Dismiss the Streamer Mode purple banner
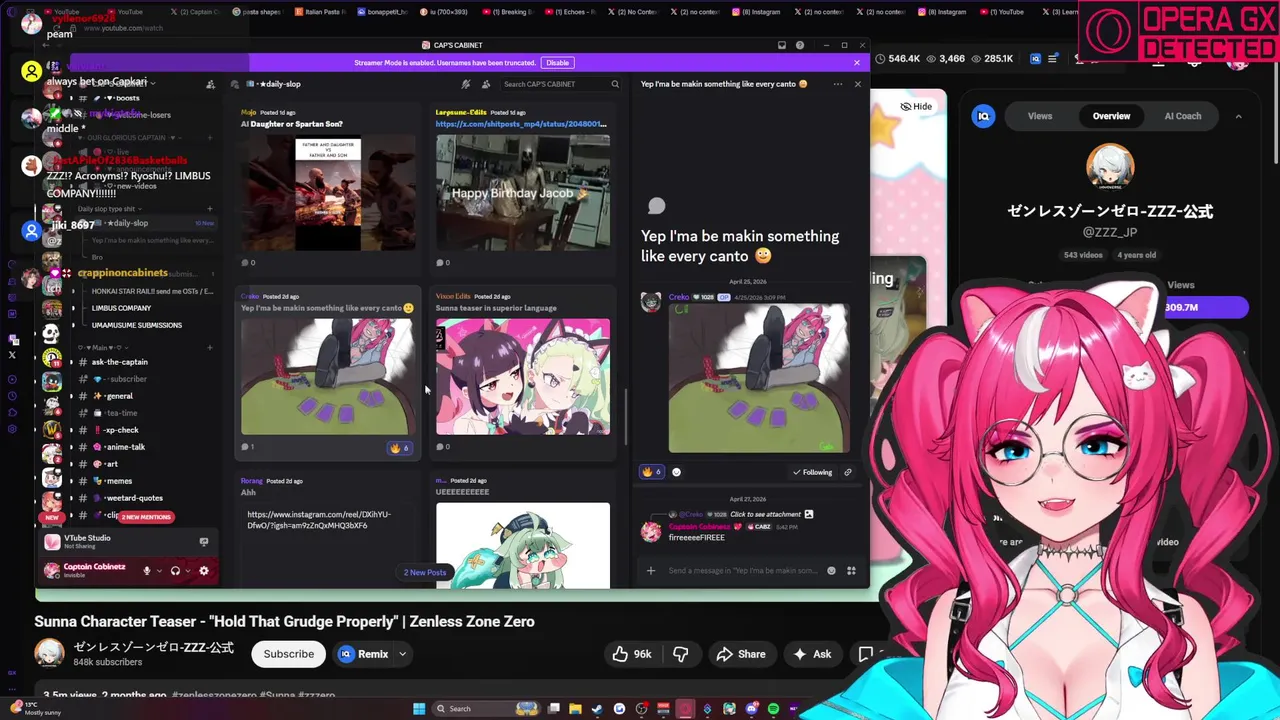 pos(857,63)
